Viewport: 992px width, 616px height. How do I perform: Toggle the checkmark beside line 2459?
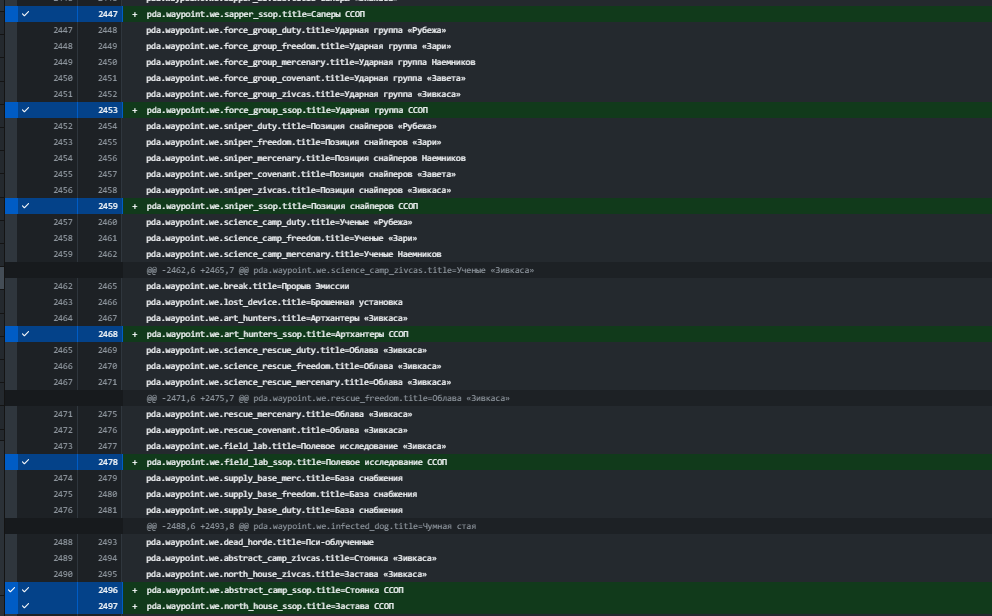(25, 206)
